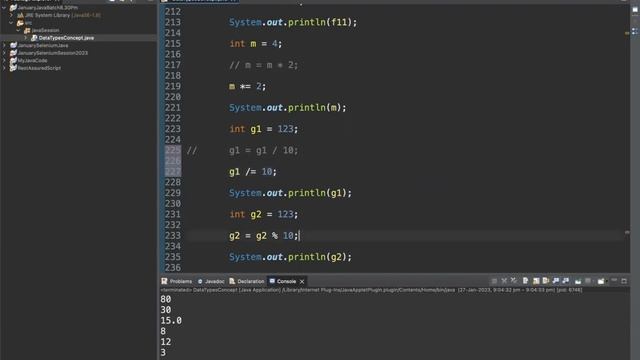Switch to the Javadoc tab

pos(211,281)
